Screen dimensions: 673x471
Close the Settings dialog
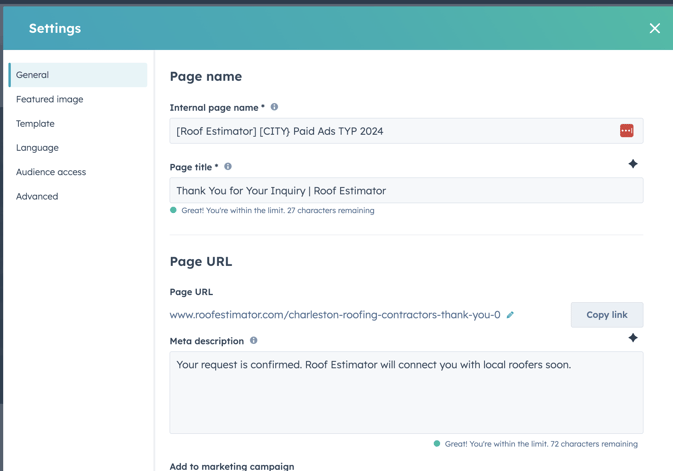coord(654,28)
